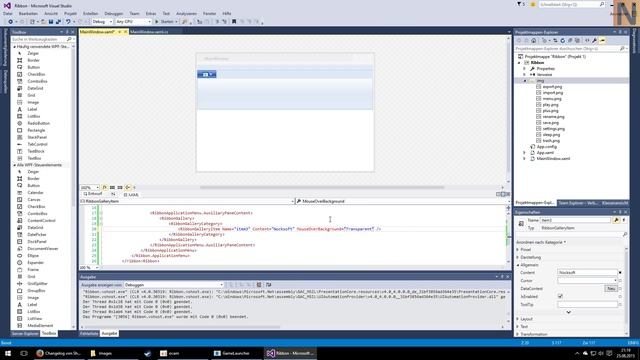Click the Refresh icon in Projektmappen-Explorer toolbar
640x360 pixels.
[562, 40]
